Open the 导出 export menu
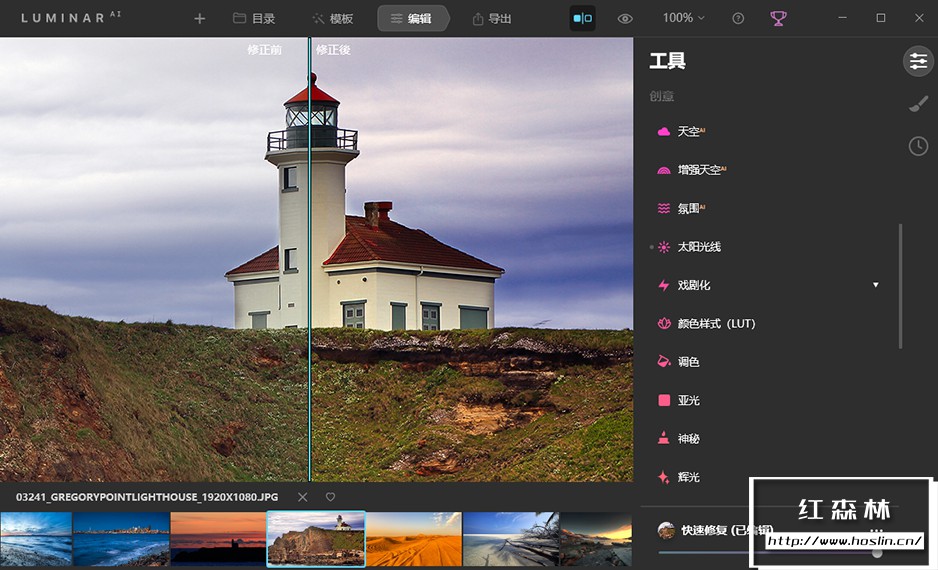 click(492, 19)
